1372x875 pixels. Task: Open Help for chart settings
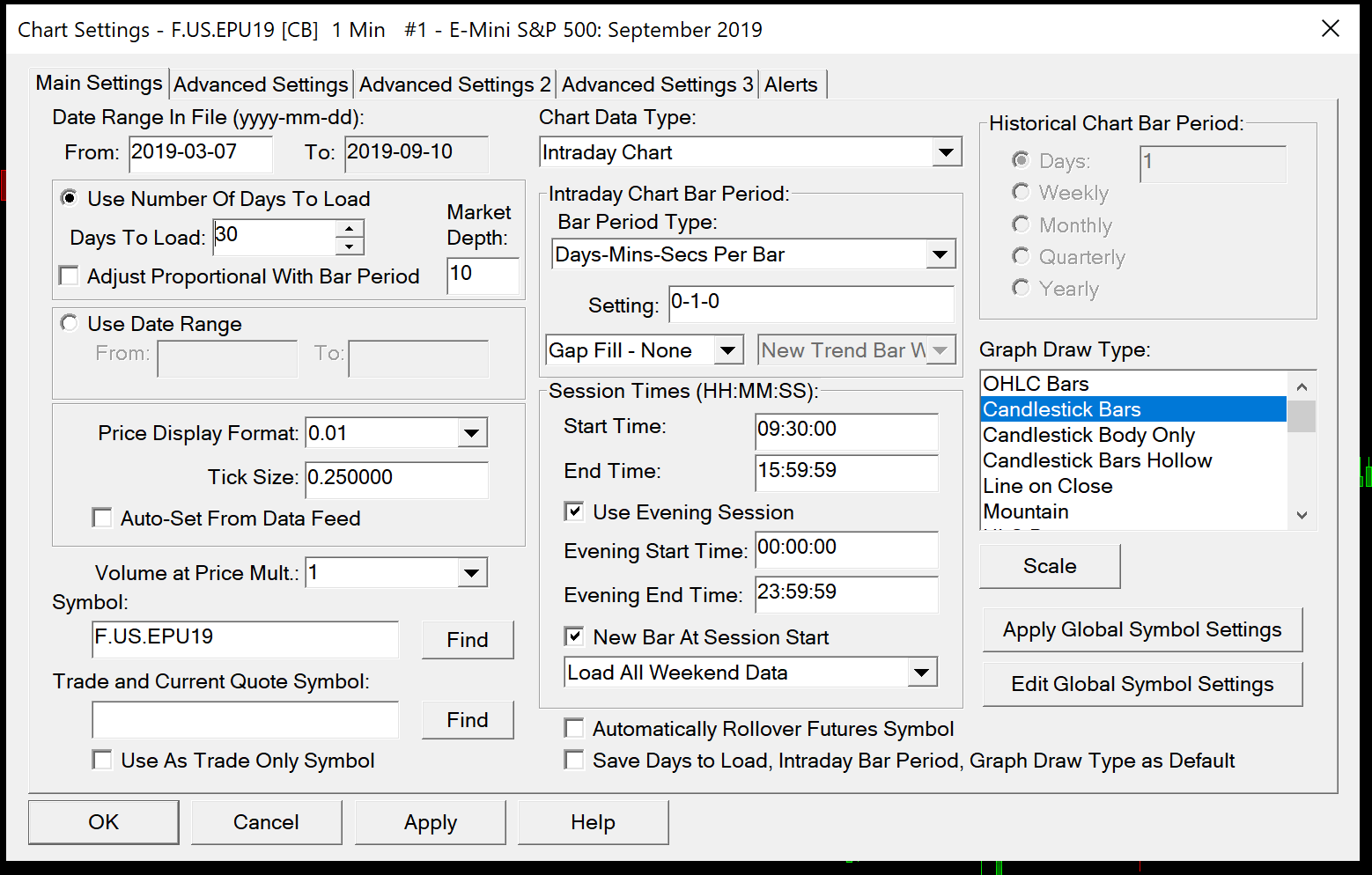click(593, 822)
